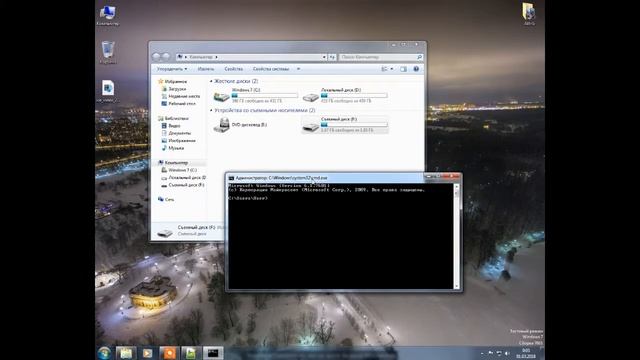The height and width of the screenshot is (360, 640).
Task: Click Explorer's Back navigation button
Action: click(x=156, y=57)
